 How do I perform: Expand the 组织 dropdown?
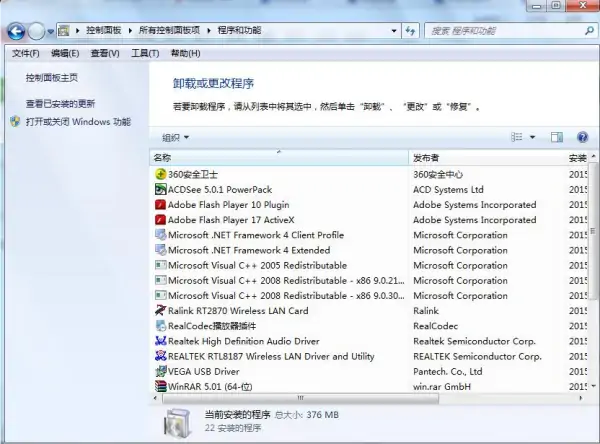pos(175,137)
